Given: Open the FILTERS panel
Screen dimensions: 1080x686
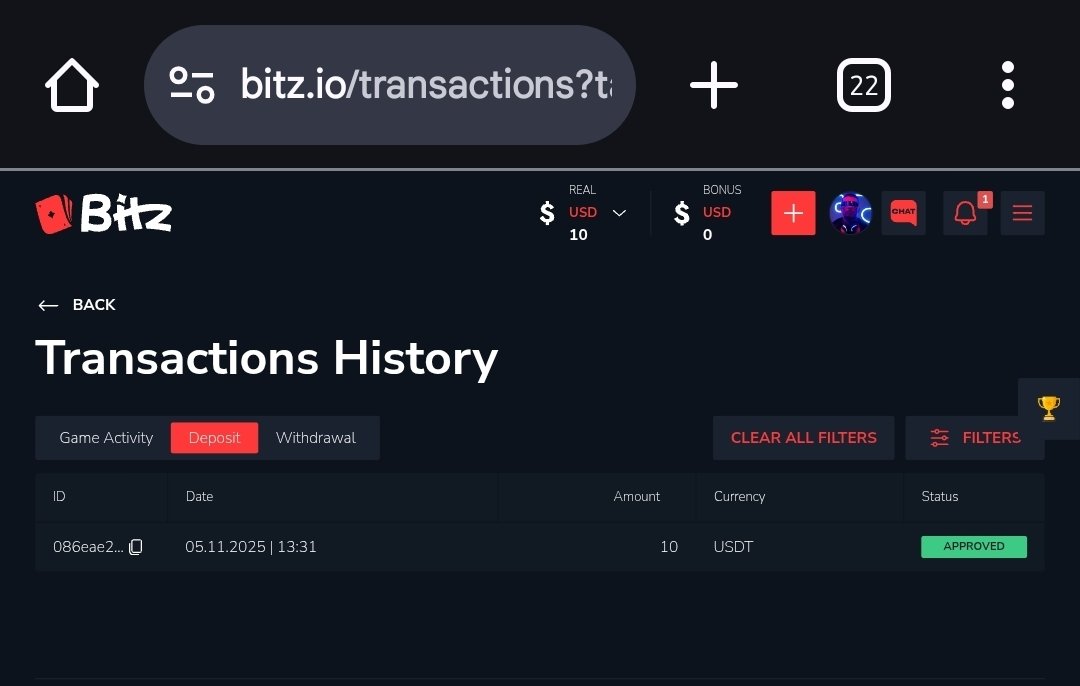Looking at the screenshot, I should (974, 438).
